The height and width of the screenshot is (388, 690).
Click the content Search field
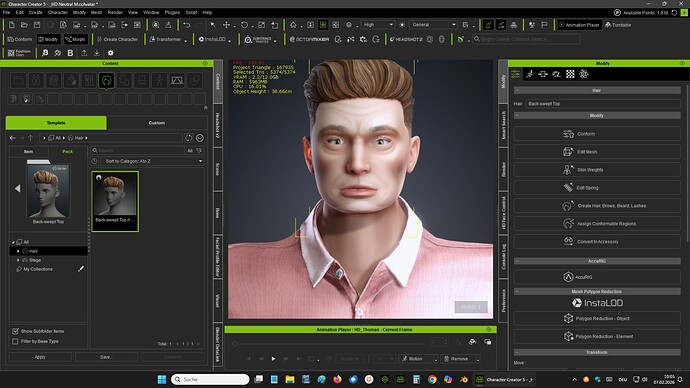click(139, 150)
